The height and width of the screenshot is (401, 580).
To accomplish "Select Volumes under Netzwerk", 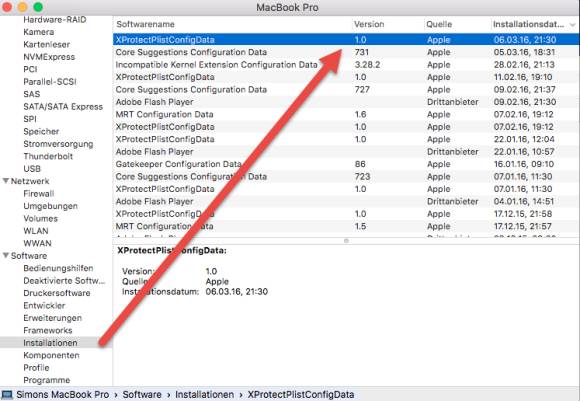I will click(x=40, y=218).
